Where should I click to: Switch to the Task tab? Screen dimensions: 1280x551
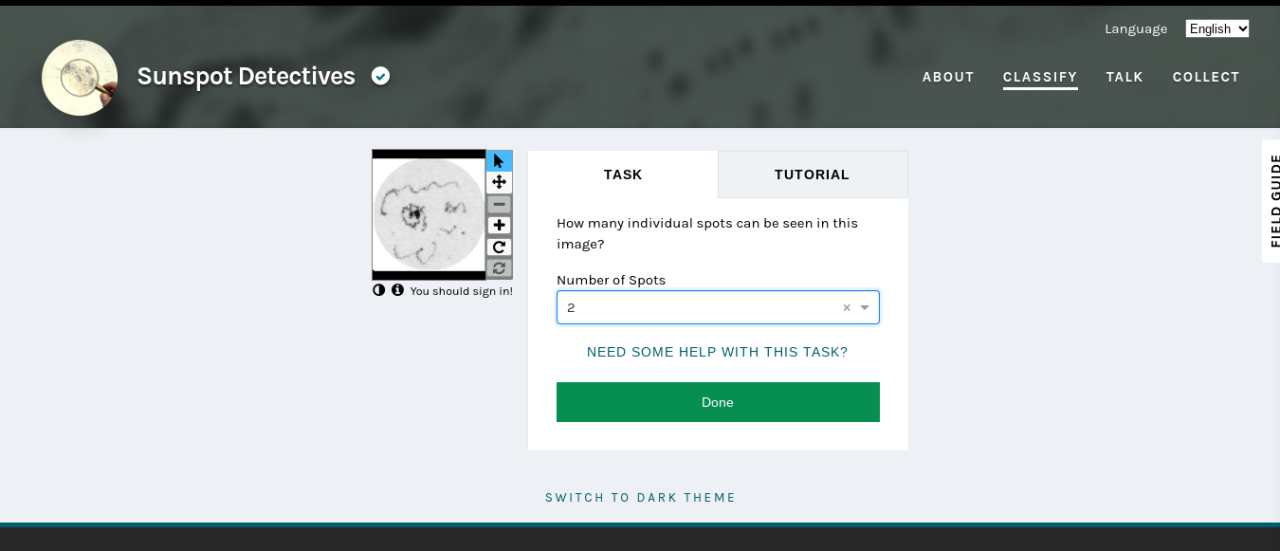[623, 174]
